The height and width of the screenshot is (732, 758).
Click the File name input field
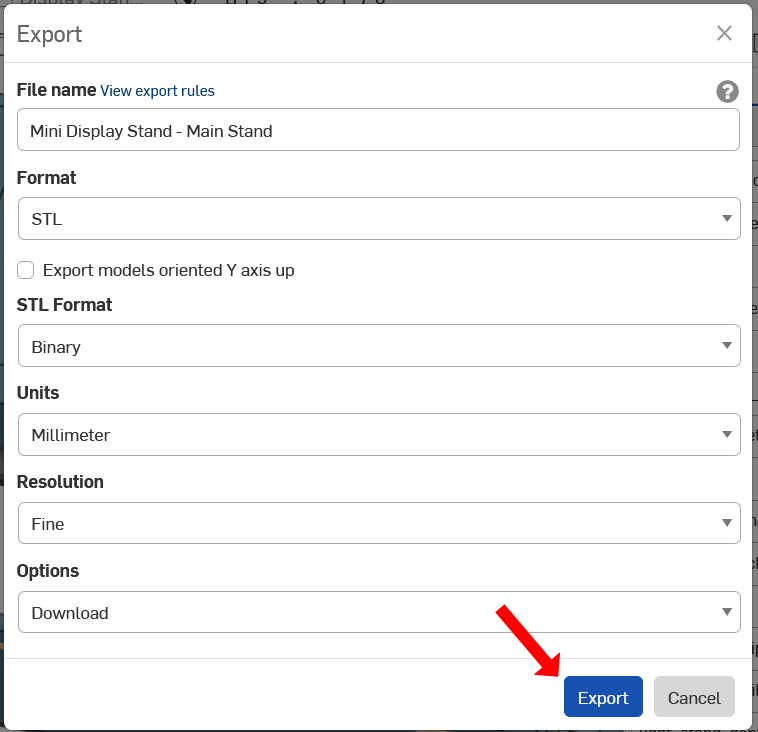coord(378,130)
